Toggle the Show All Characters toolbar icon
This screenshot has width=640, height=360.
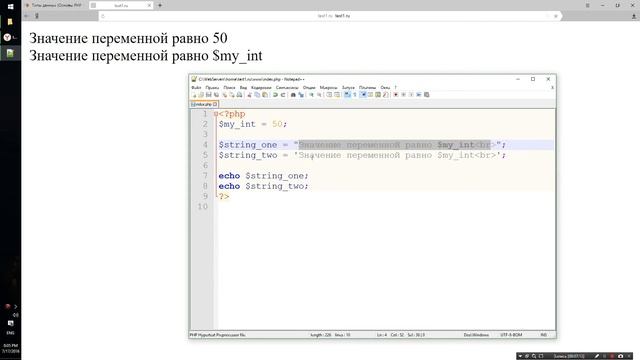[355, 95]
